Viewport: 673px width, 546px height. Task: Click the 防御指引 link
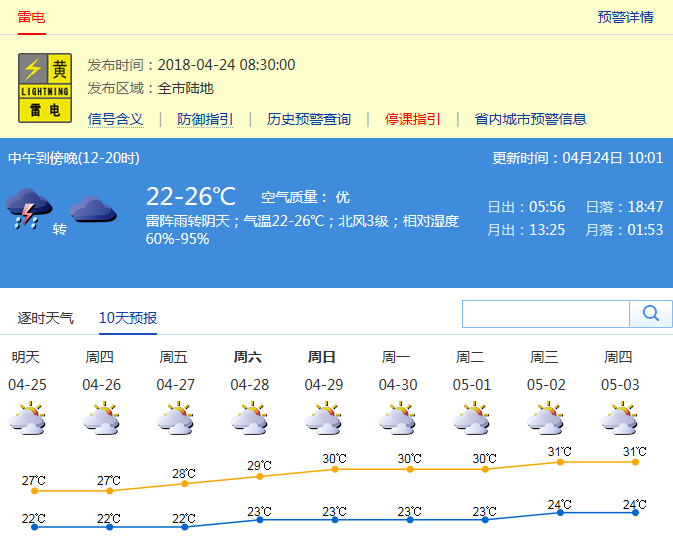205,119
